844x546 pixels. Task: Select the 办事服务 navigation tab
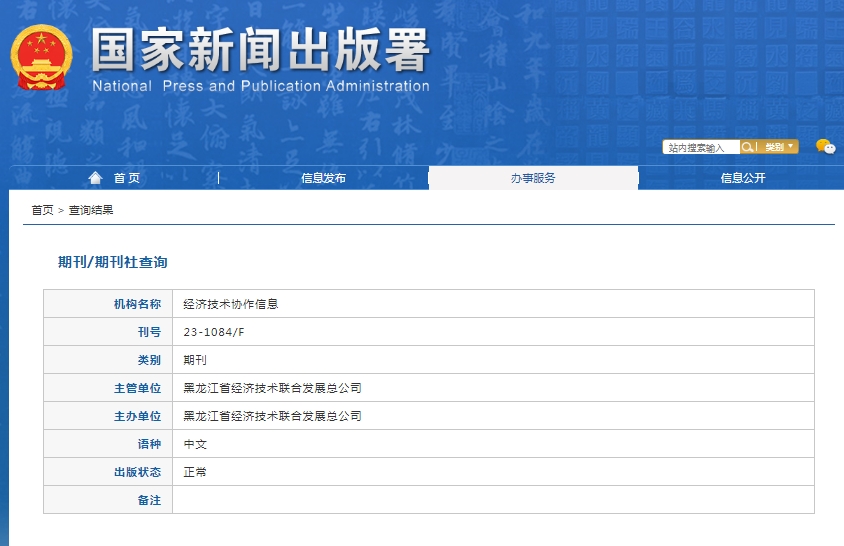point(533,178)
